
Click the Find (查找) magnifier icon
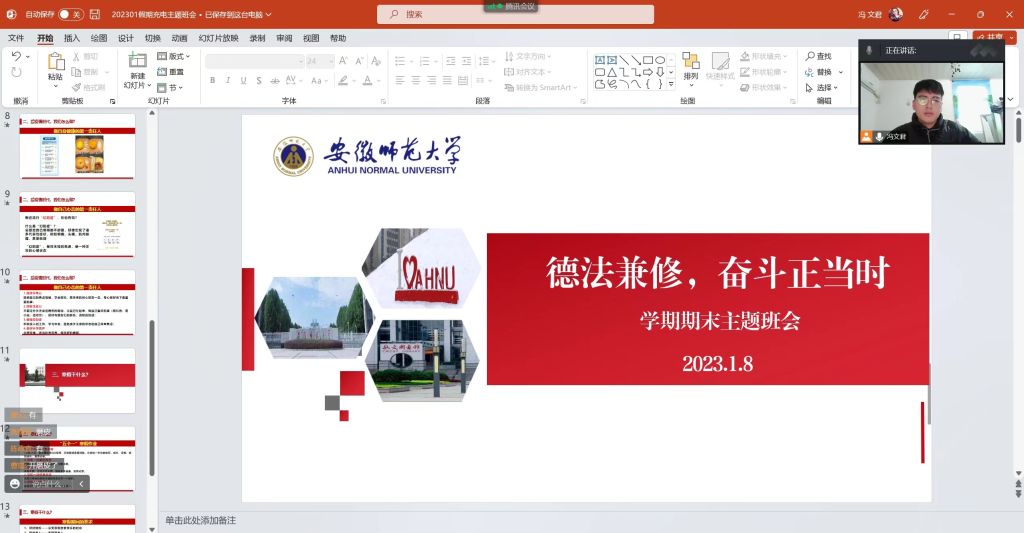[808, 57]
